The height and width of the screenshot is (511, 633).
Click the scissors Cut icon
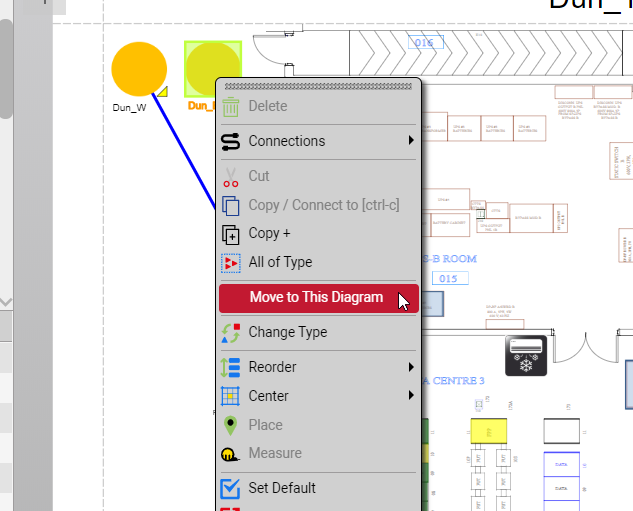tap(231, 177)
